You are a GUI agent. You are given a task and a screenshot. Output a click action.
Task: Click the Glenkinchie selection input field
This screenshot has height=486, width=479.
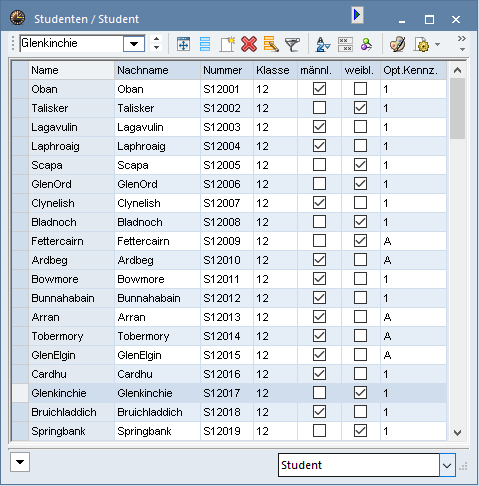pyautogui.click(x=71, y=43)
